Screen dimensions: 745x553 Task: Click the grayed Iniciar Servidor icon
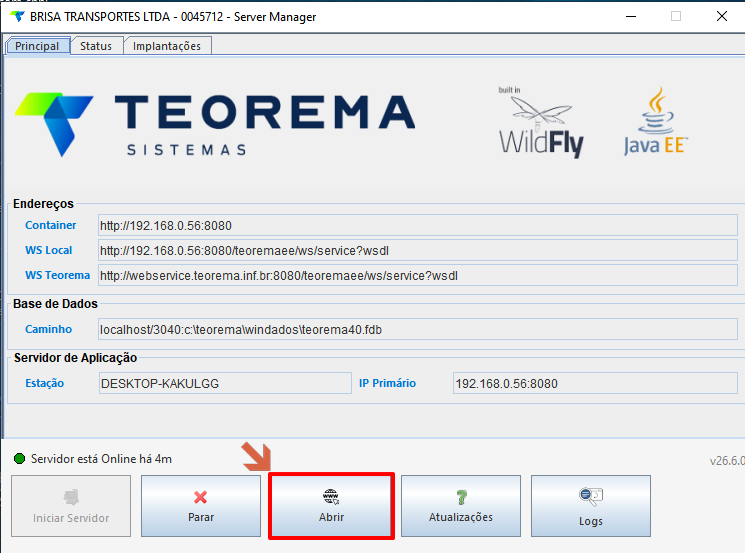pyautogui.click(x=71, y=497)
